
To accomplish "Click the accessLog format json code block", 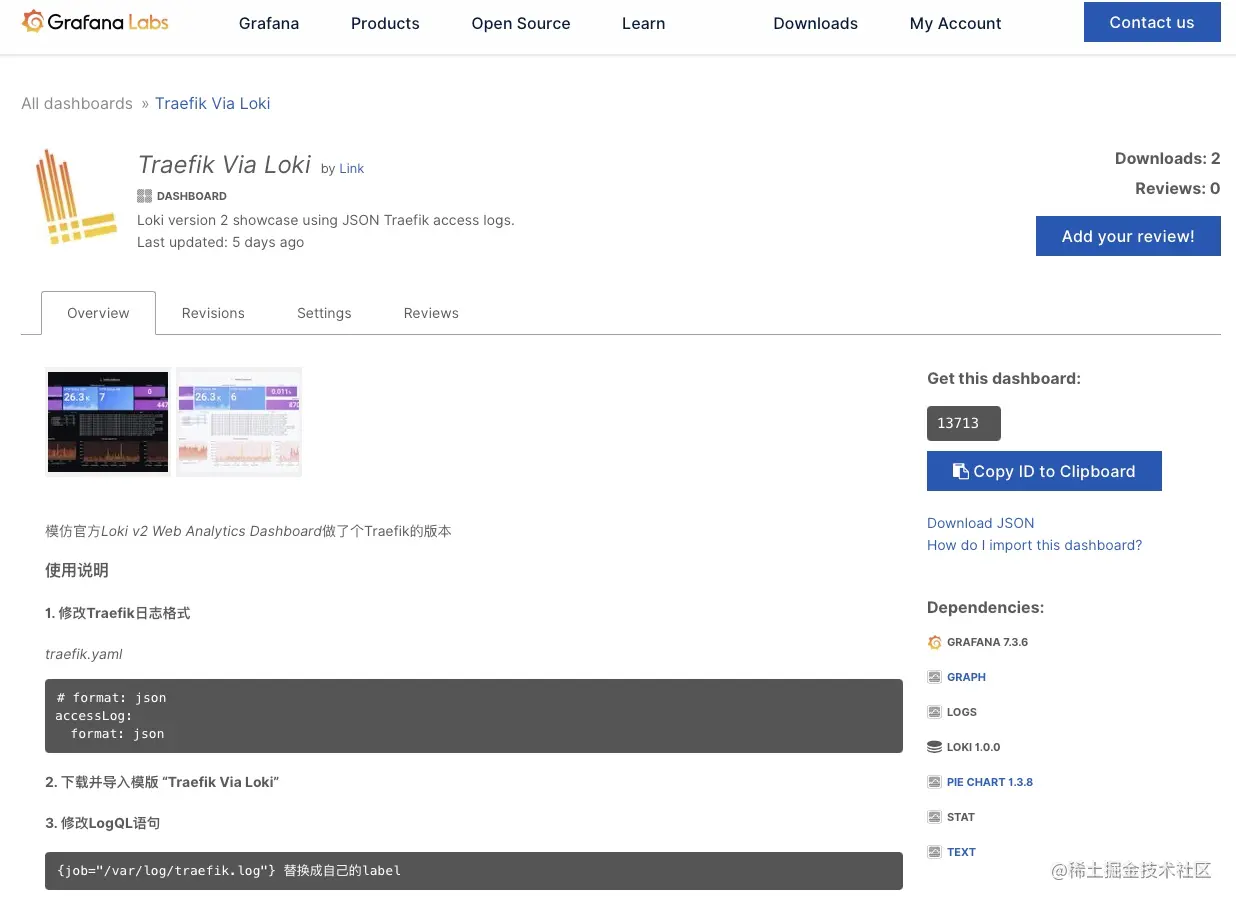I will (474, 716).
